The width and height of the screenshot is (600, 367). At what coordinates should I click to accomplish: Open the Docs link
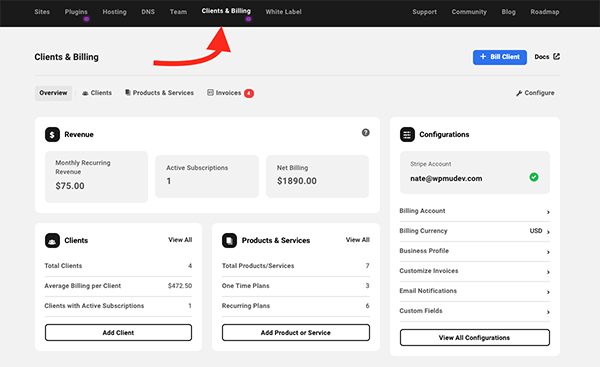point(547,57)
